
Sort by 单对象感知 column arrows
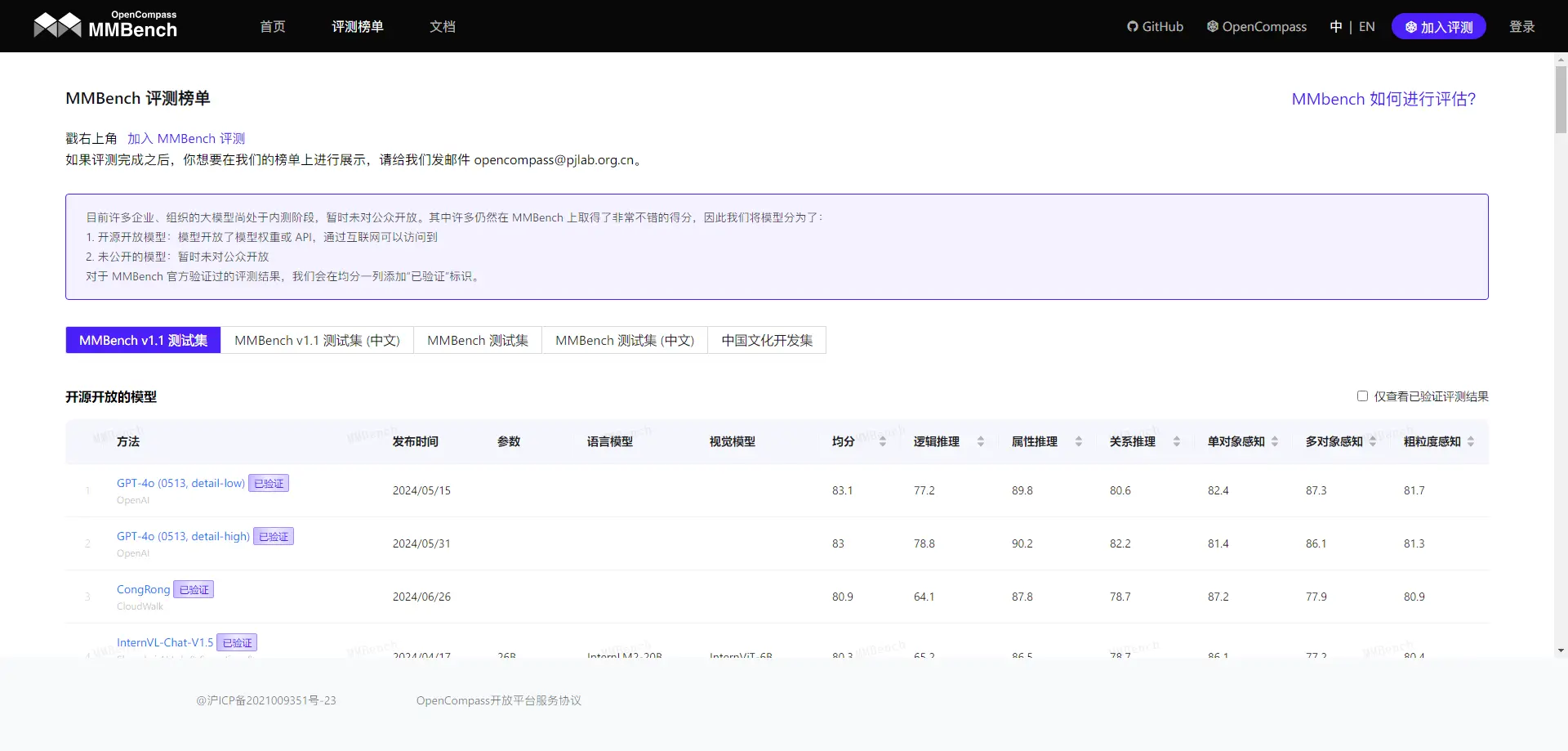[x=1275, y=441]
